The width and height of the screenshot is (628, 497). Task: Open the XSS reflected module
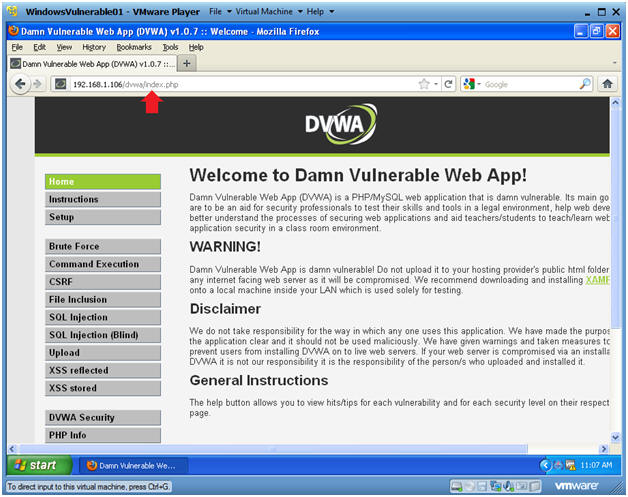pos(103,370)
